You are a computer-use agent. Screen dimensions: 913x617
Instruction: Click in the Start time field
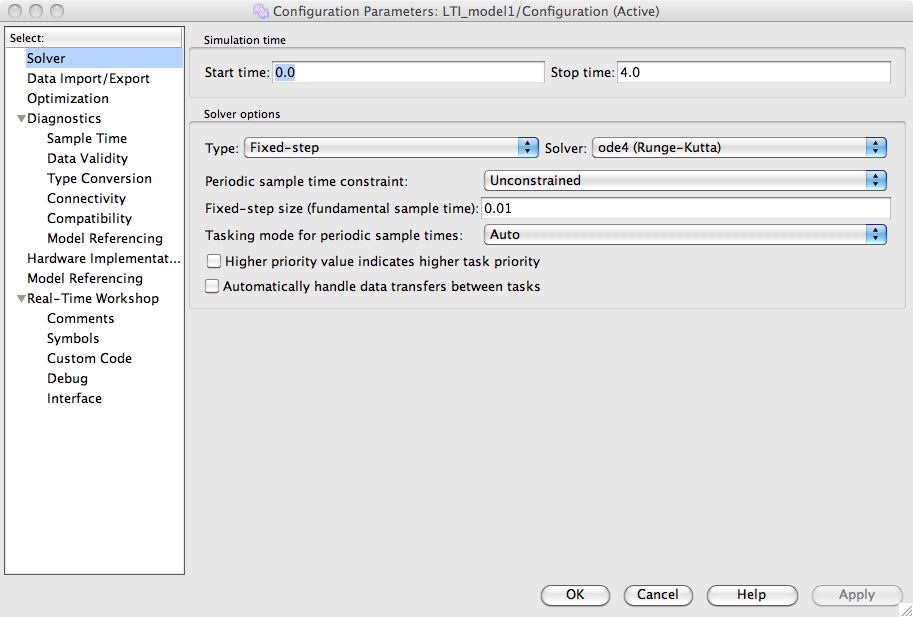pos(408,73)
